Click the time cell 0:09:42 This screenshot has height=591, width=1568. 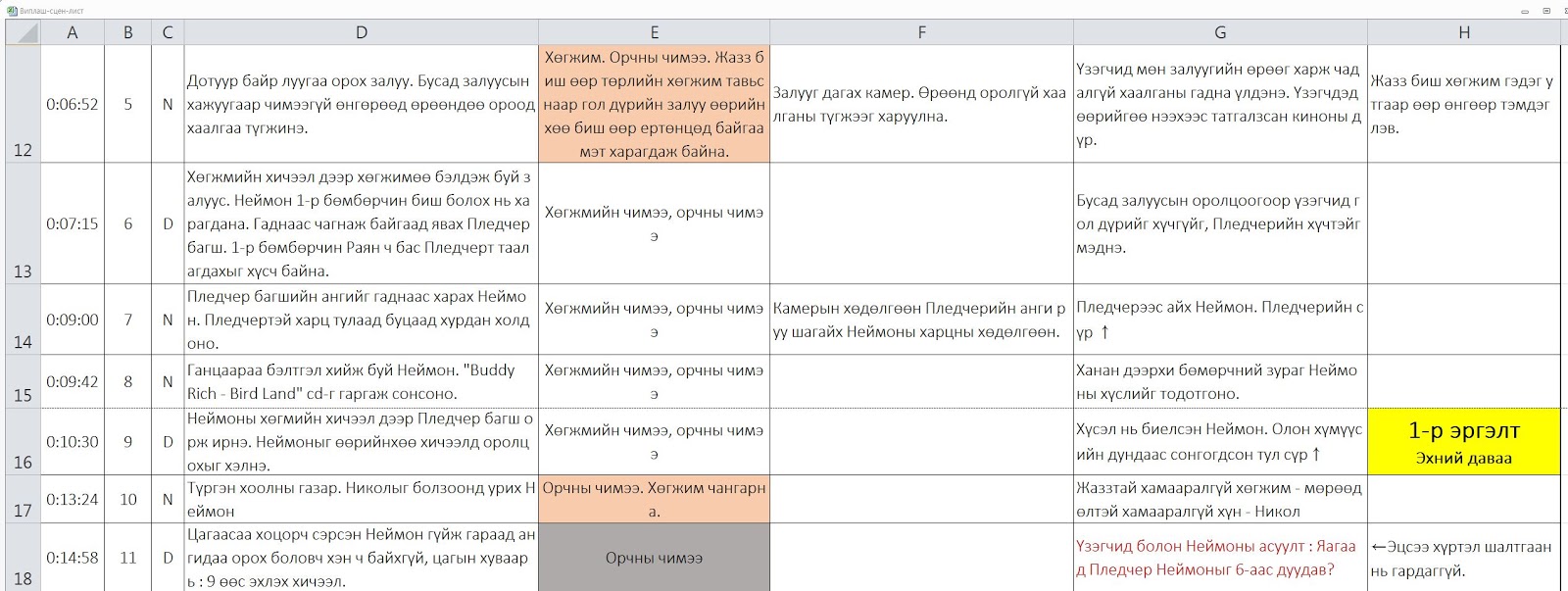click(73, 381)
